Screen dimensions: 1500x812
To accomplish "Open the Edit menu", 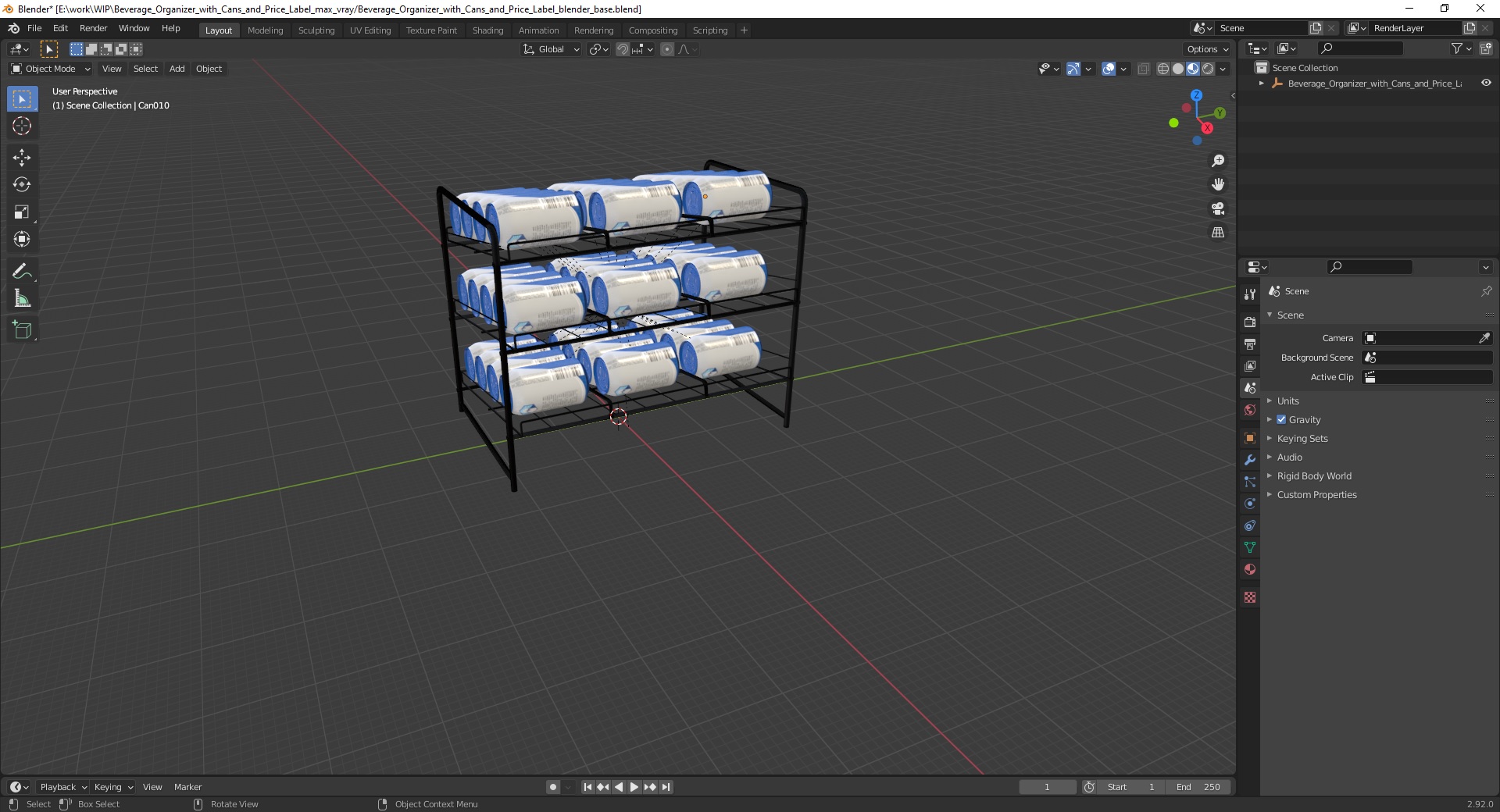I will 60,28.
